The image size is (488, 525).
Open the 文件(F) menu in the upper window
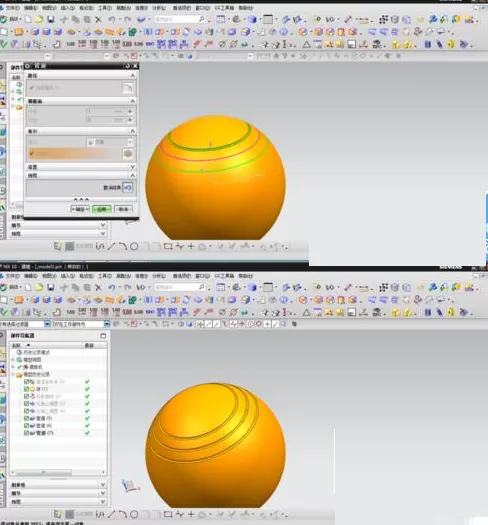coord(13,8)
